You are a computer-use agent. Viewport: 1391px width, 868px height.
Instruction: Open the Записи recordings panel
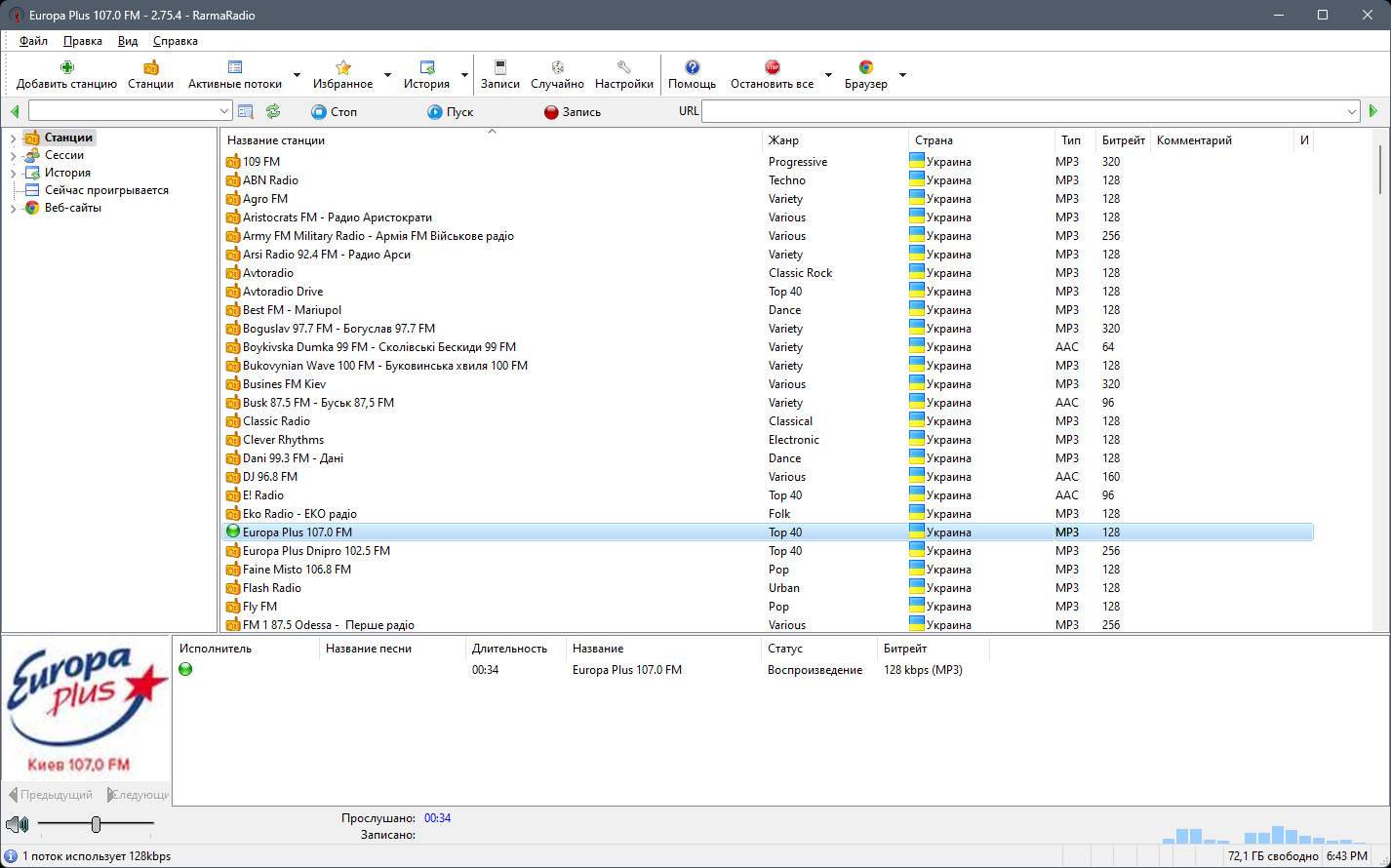pyautogui.click(x=499, y=74)
